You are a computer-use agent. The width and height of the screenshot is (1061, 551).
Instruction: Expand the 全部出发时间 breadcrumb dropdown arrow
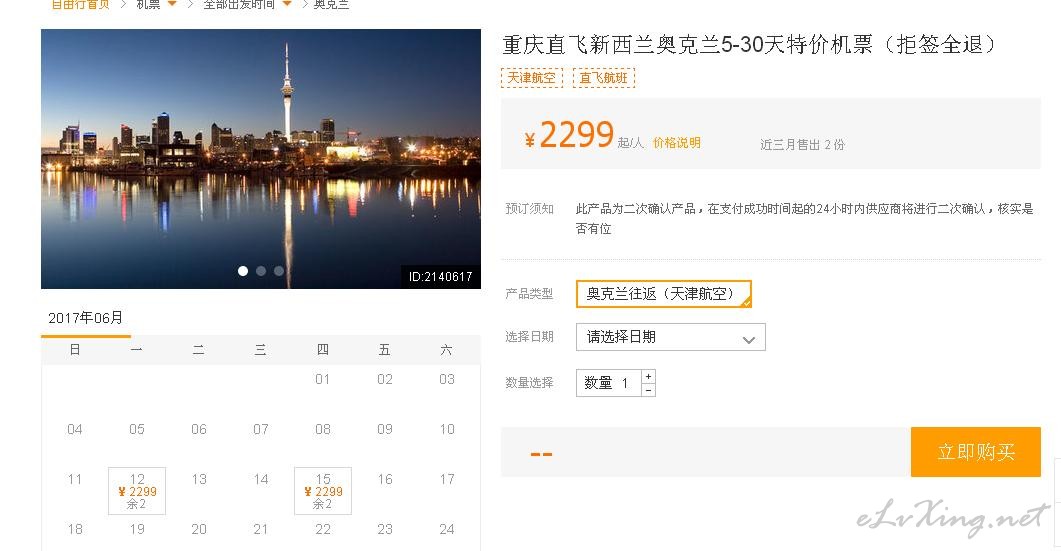click(x=287, y=4)
